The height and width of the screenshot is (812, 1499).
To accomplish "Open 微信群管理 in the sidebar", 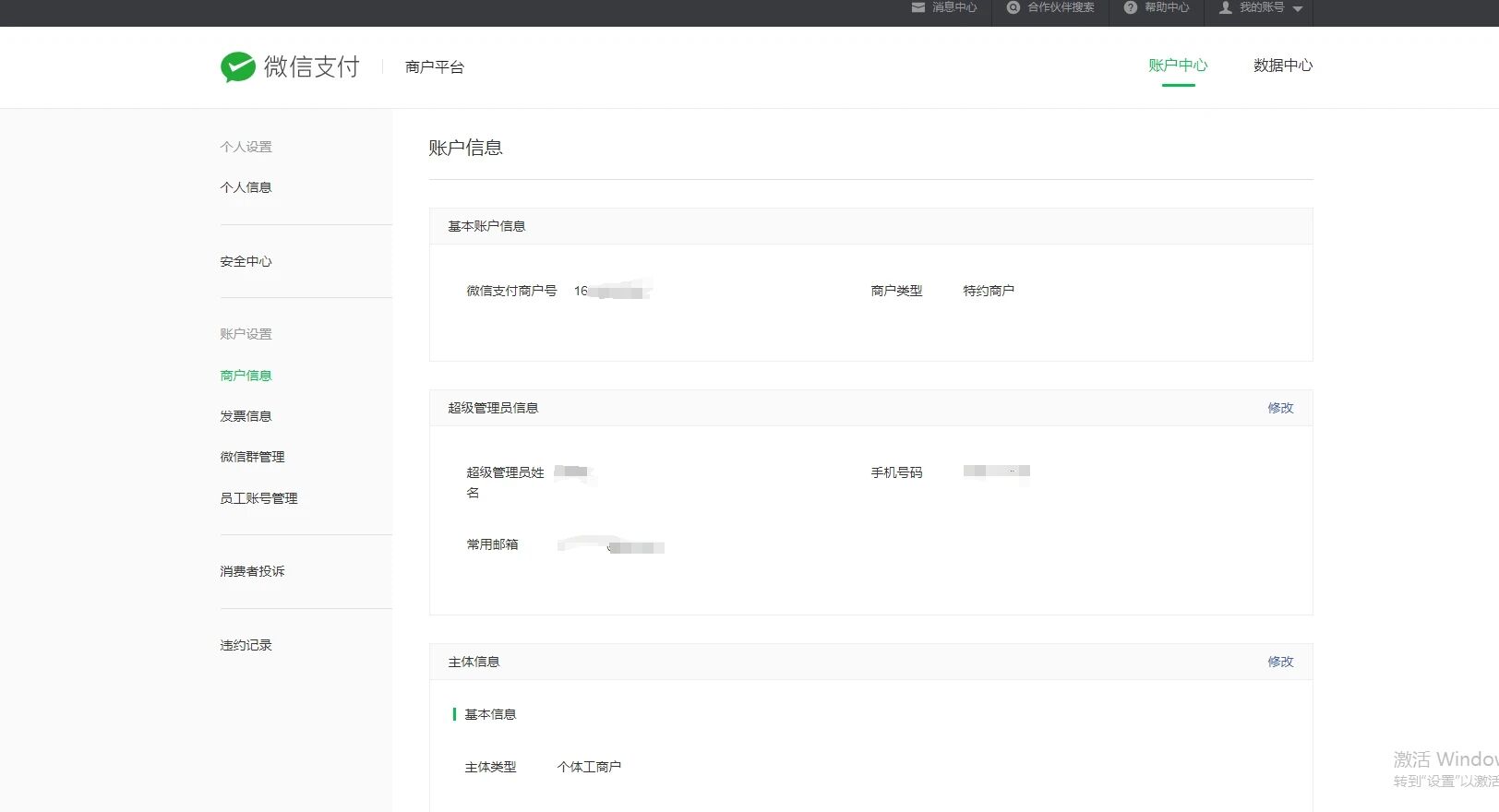I will (252, 457).
